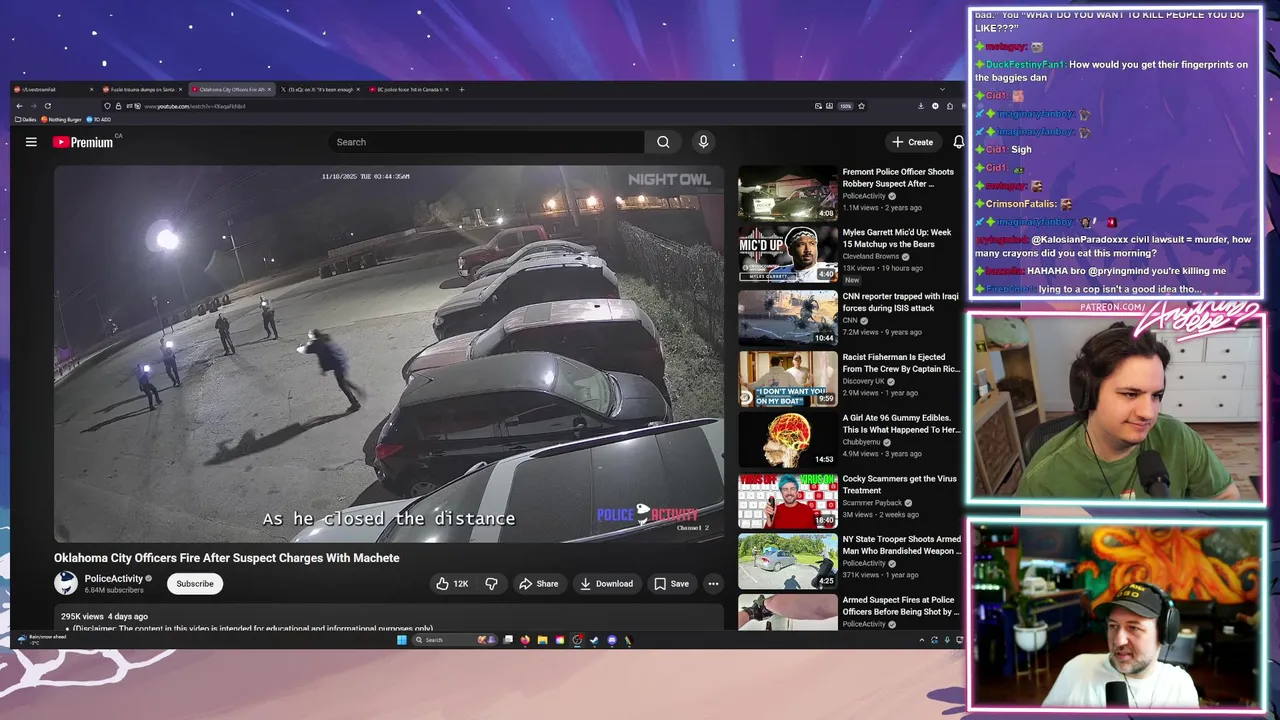Click CrimsonFatalis username in chat
This screenshot has height=720, width=1280.
pyautogui.click(x=1020, y=204)
